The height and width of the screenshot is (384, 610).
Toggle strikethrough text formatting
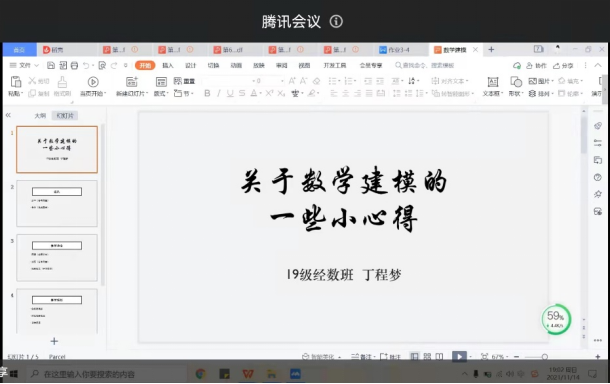(242, 93)
